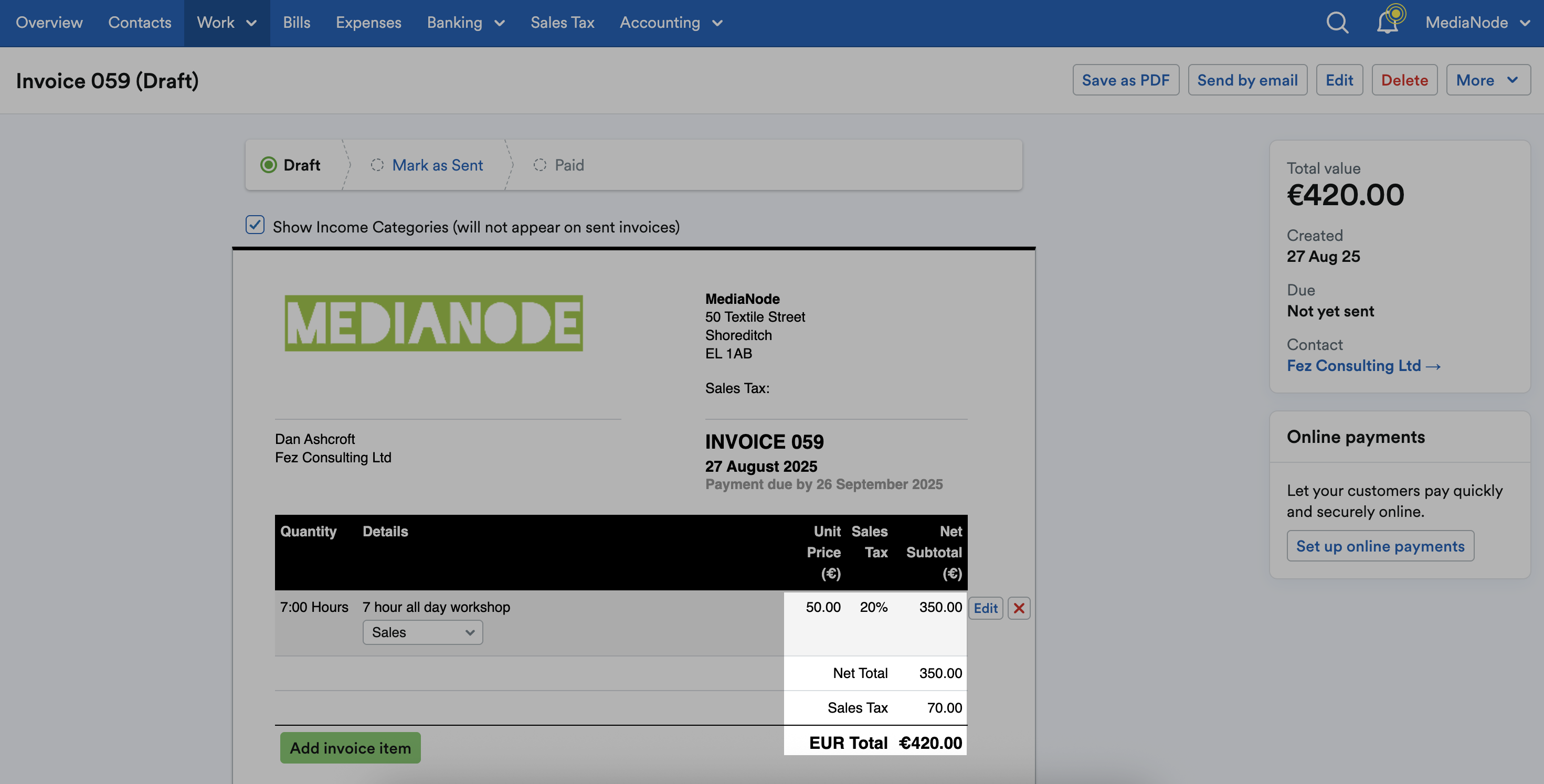The height and width of the screenshot is (784, 1544).
Task: Expand the Accounting menu chevron
Action: 717,24
